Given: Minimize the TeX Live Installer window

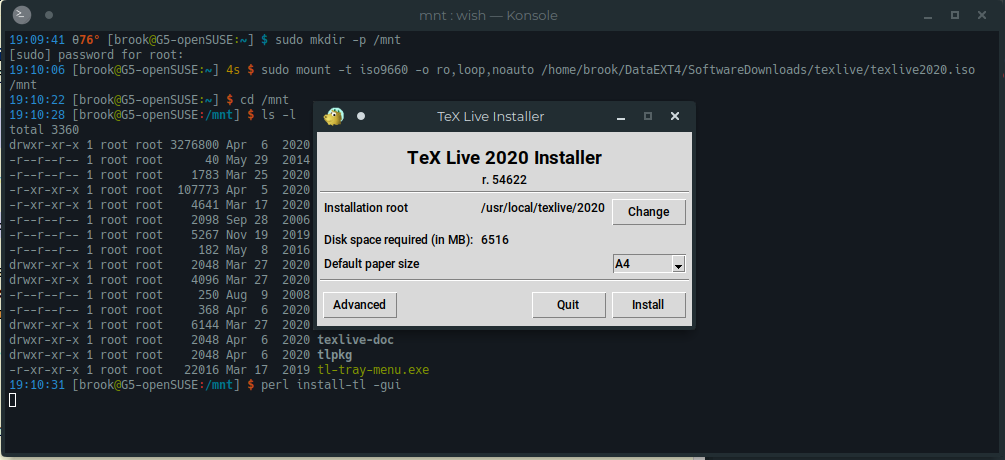Looking at the screenshot, I should [x=621, y=117].
